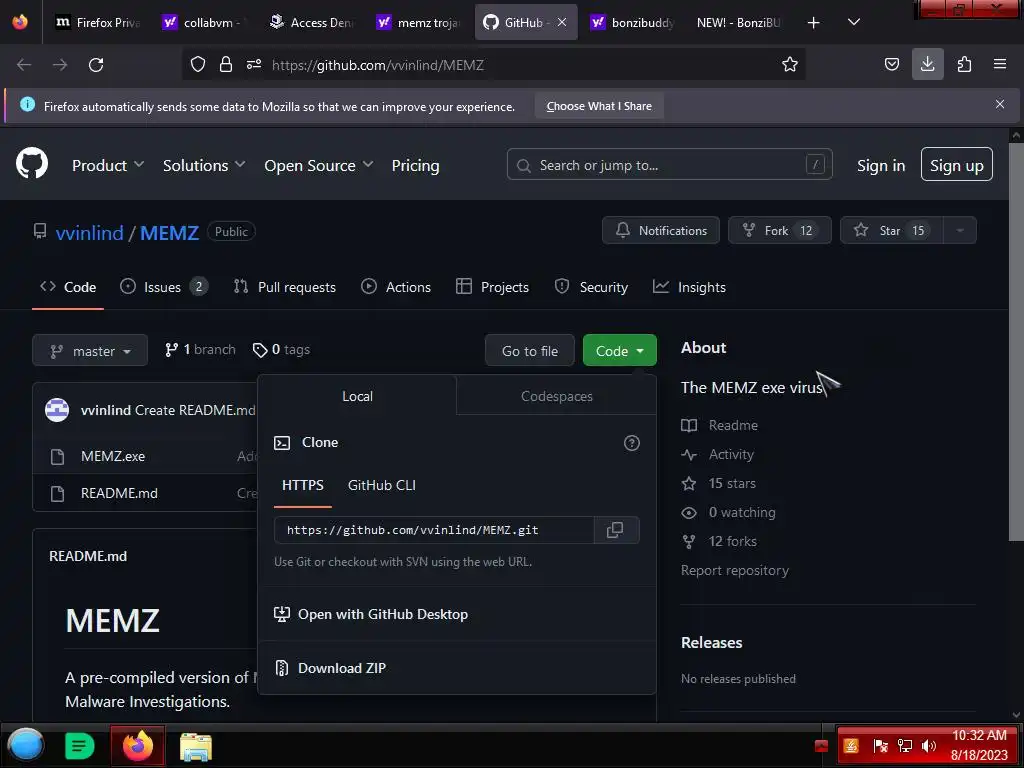This screenshot has height=768, width=1024.
Task: Open the Action Center flag icon
Action: [880, 746]
